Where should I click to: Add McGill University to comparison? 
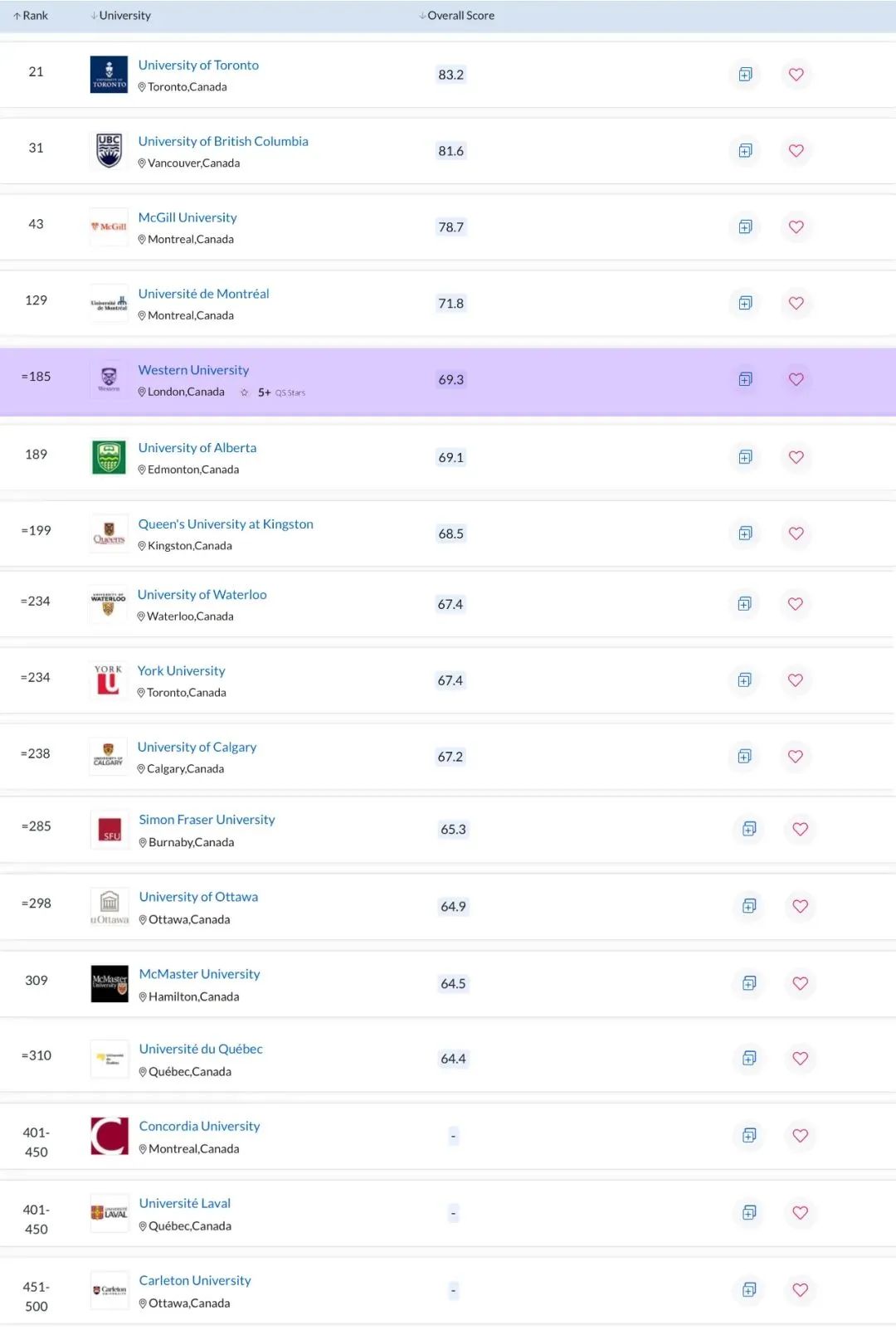pyautogui.click(x=744, y=227)
